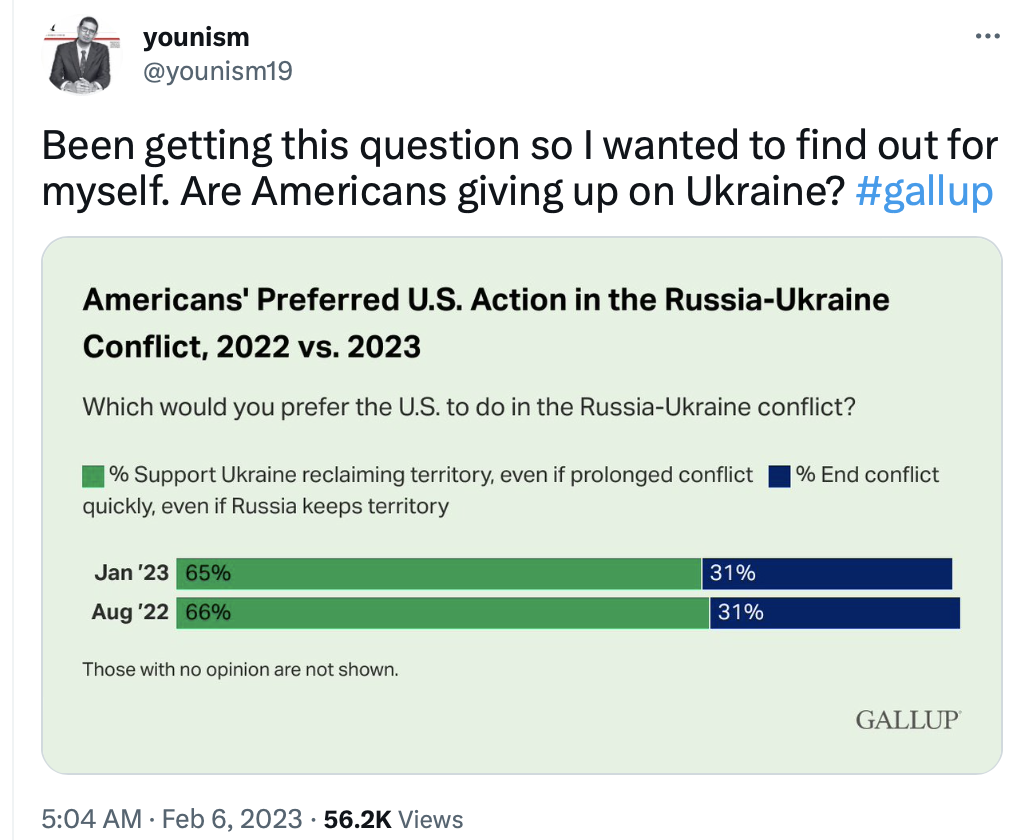Click the Aug '22 green 66% bar

pyautogui.click(x=442, y=612)
